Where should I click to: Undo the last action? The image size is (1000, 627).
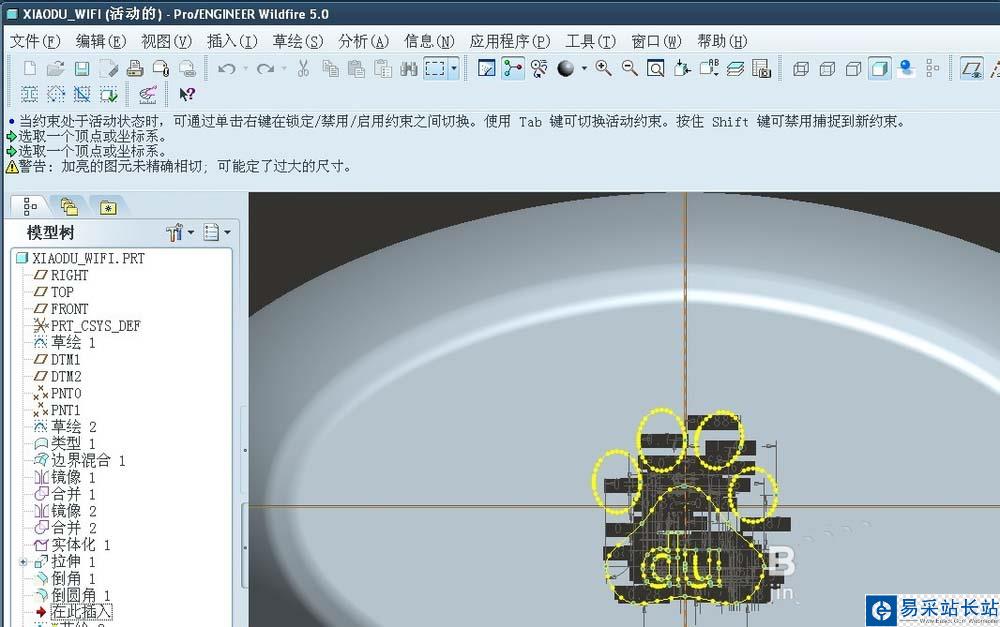pyautogui.click(x=226, y=68)
